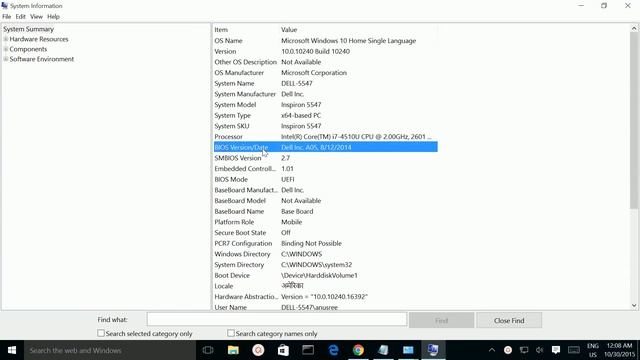Open the volume control in the tray
The width and height of the screenshot is (640, 360).
tap(540, 350)
